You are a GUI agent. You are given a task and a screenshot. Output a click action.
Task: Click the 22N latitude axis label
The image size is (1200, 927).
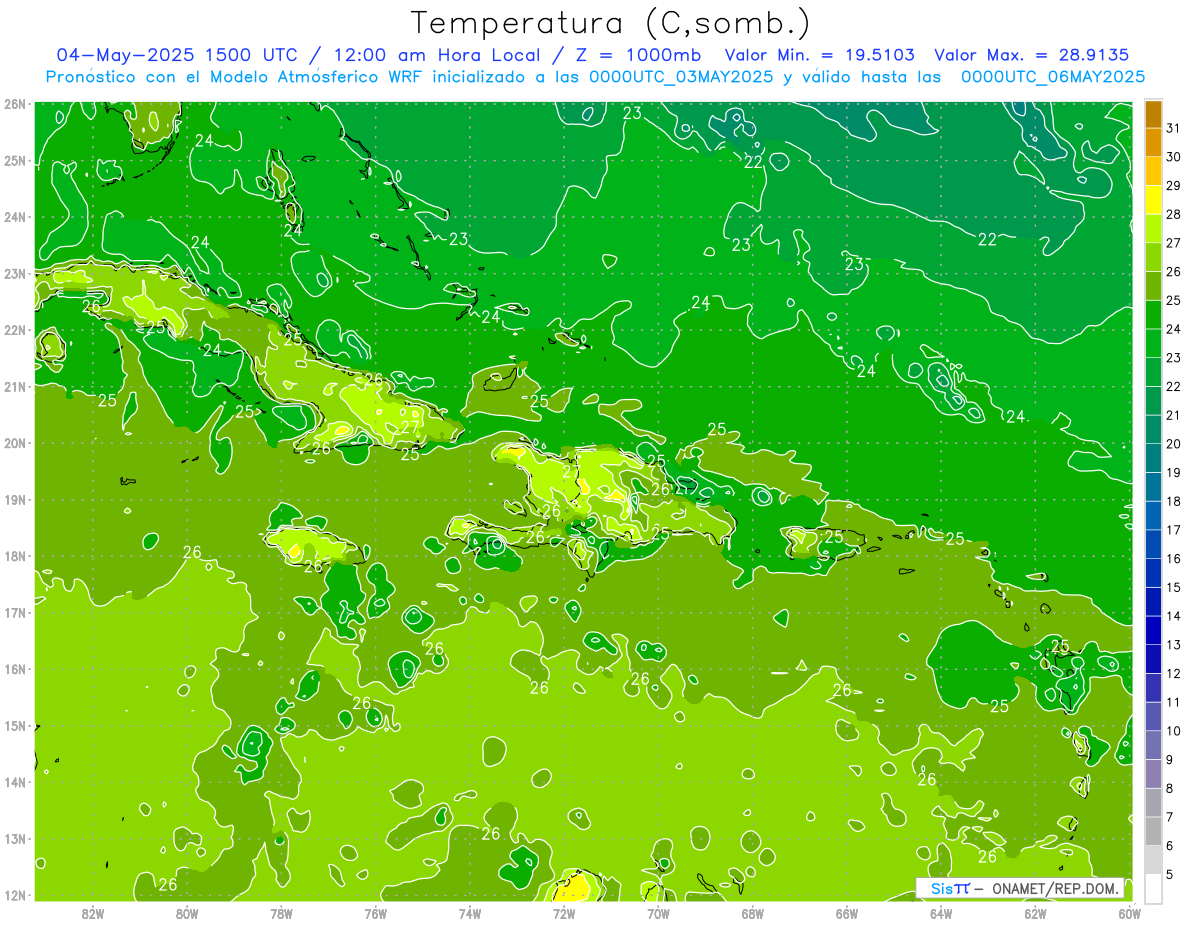(15, 330)
